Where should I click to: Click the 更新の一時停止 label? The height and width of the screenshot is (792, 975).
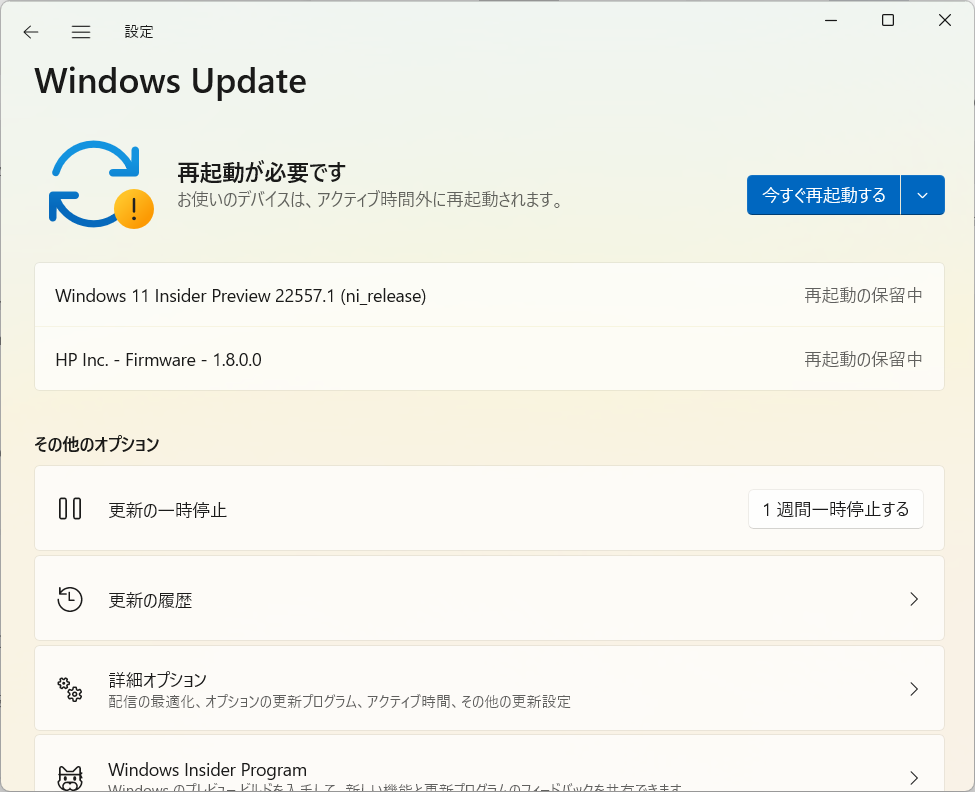pyautogui.click(x=167, y=510)
